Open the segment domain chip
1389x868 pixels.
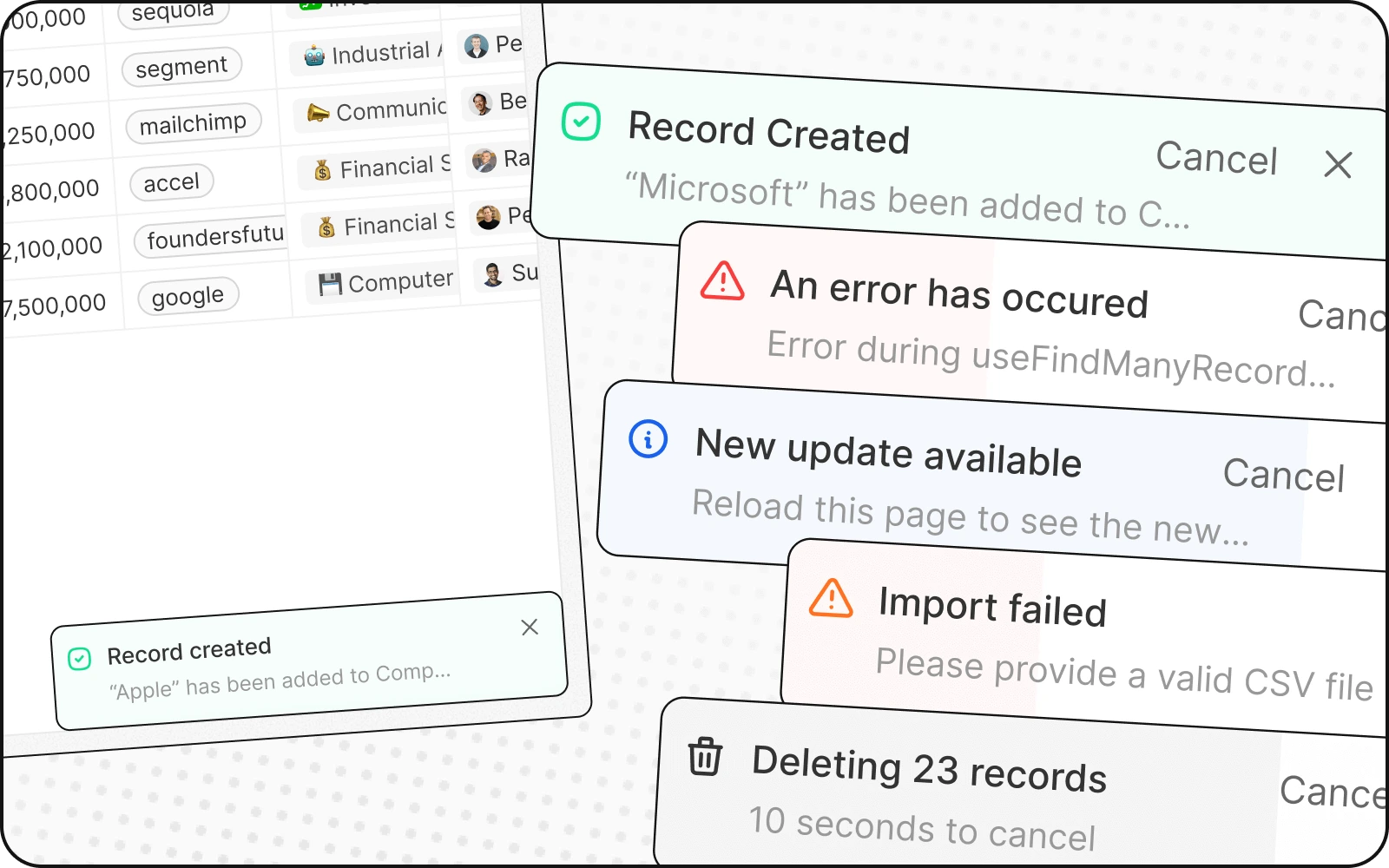(x=181, y=67)
